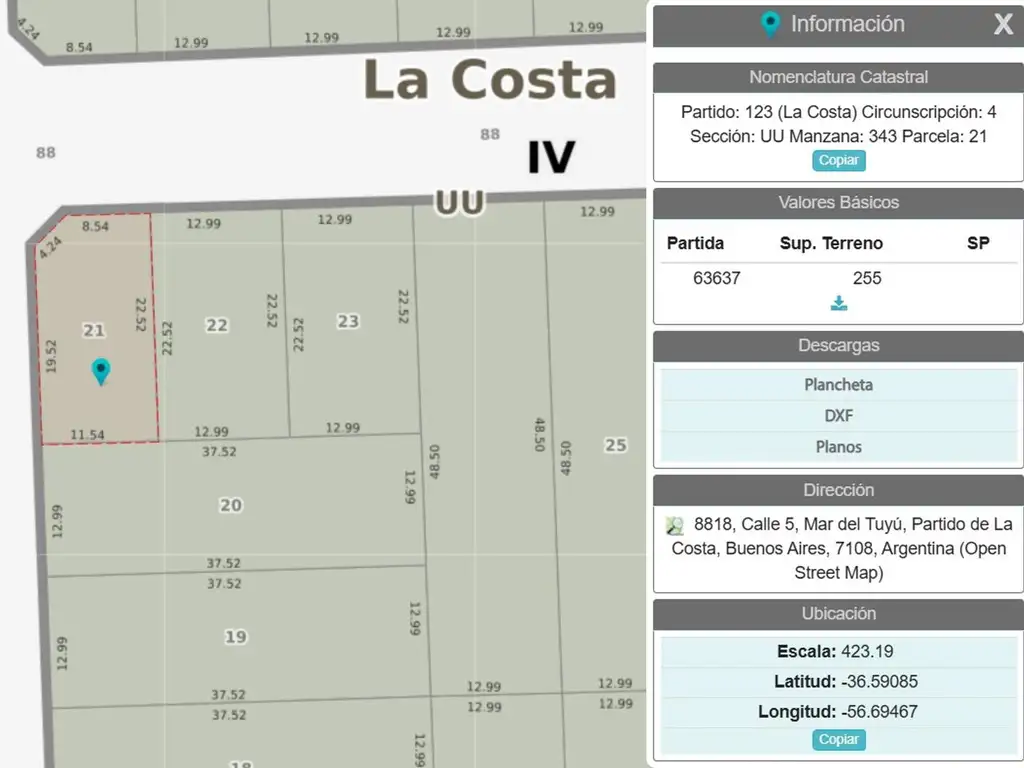Collapse the Descargas section header
Screen dimensions: 1024x768
coord(838,345)
